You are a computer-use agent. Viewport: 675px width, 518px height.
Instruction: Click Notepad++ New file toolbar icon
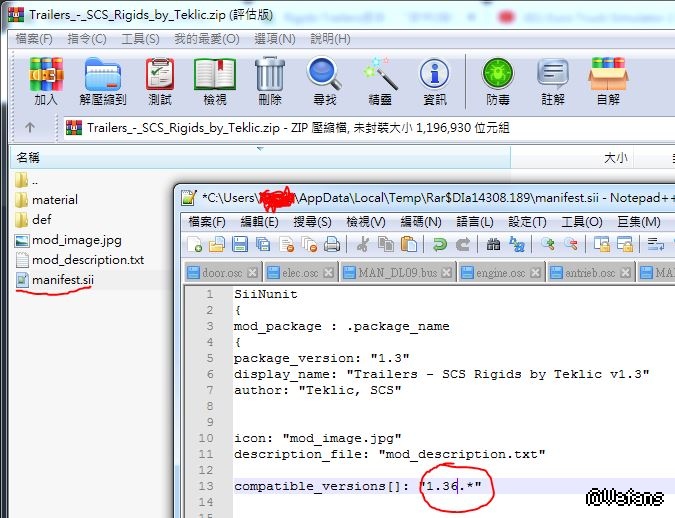point(195,245)
